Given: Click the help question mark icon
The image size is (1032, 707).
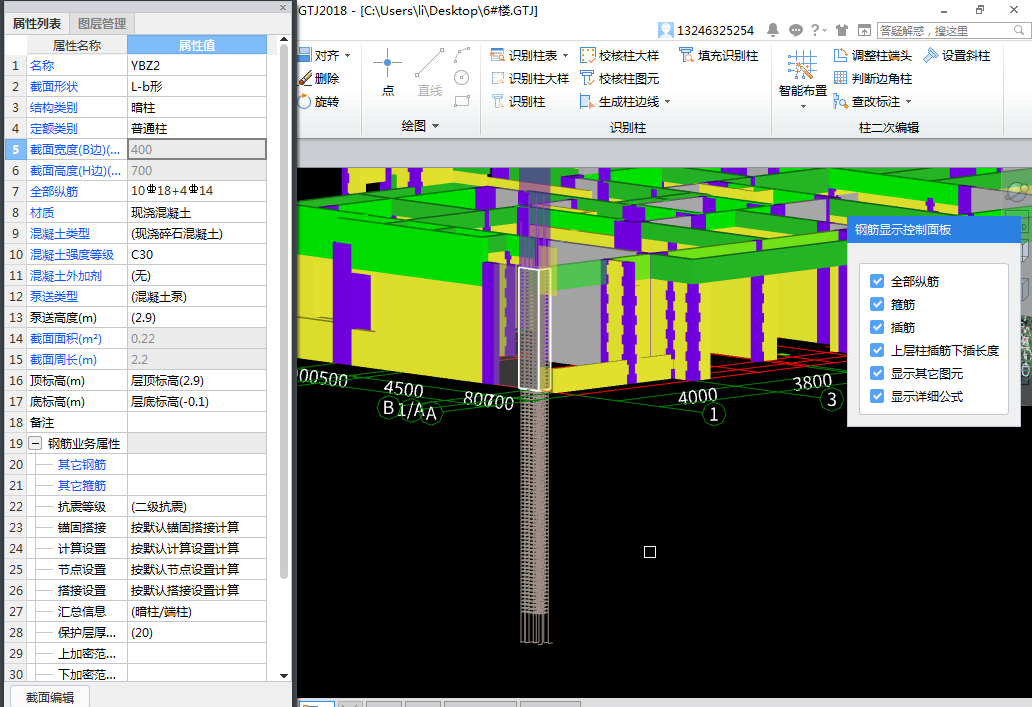Looking at the screenshot, I should pyautogui.click(x=815, y=30).
